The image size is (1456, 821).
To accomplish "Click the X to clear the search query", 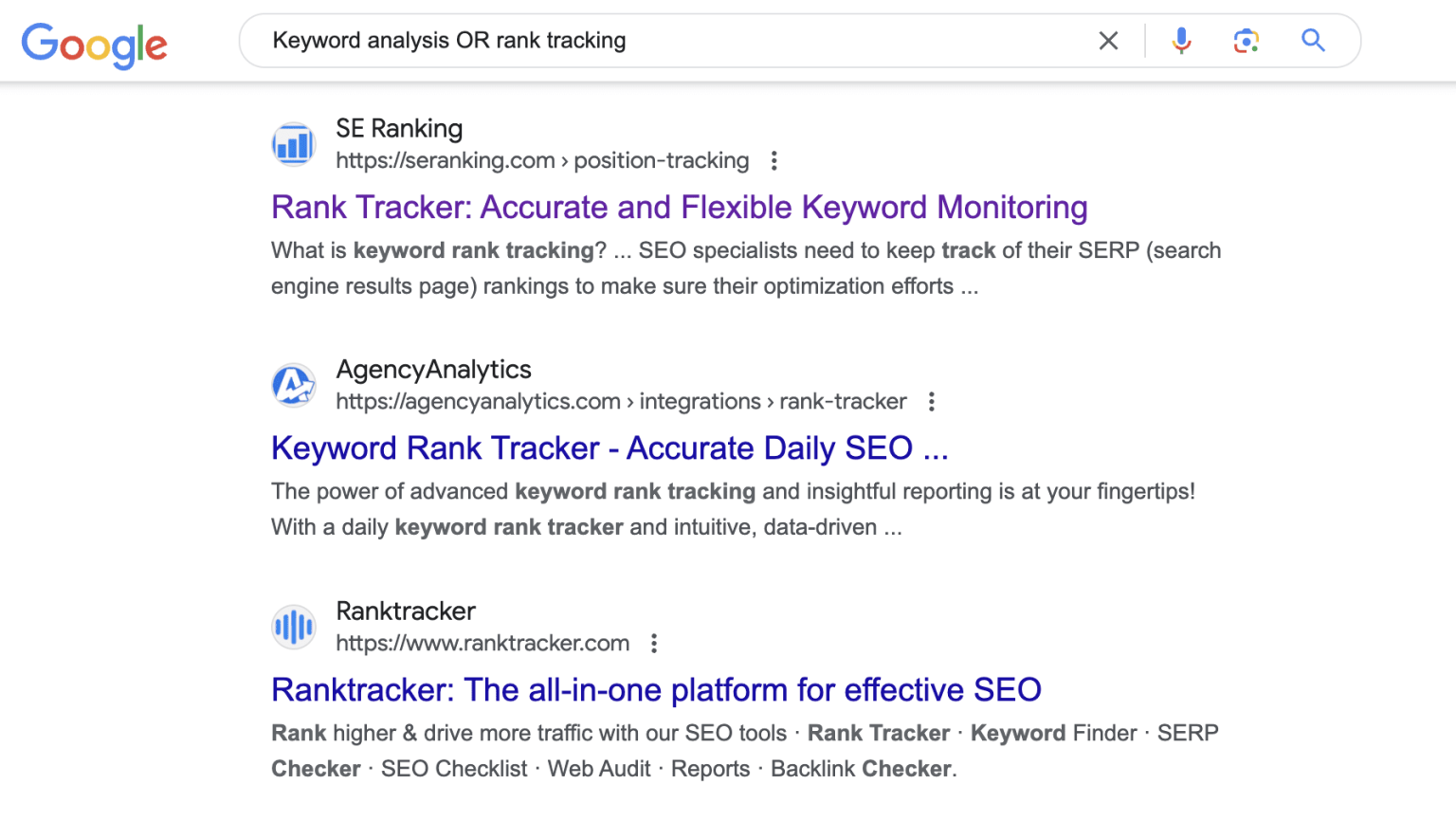I will pyautogui.click(x=1108, y=41).
